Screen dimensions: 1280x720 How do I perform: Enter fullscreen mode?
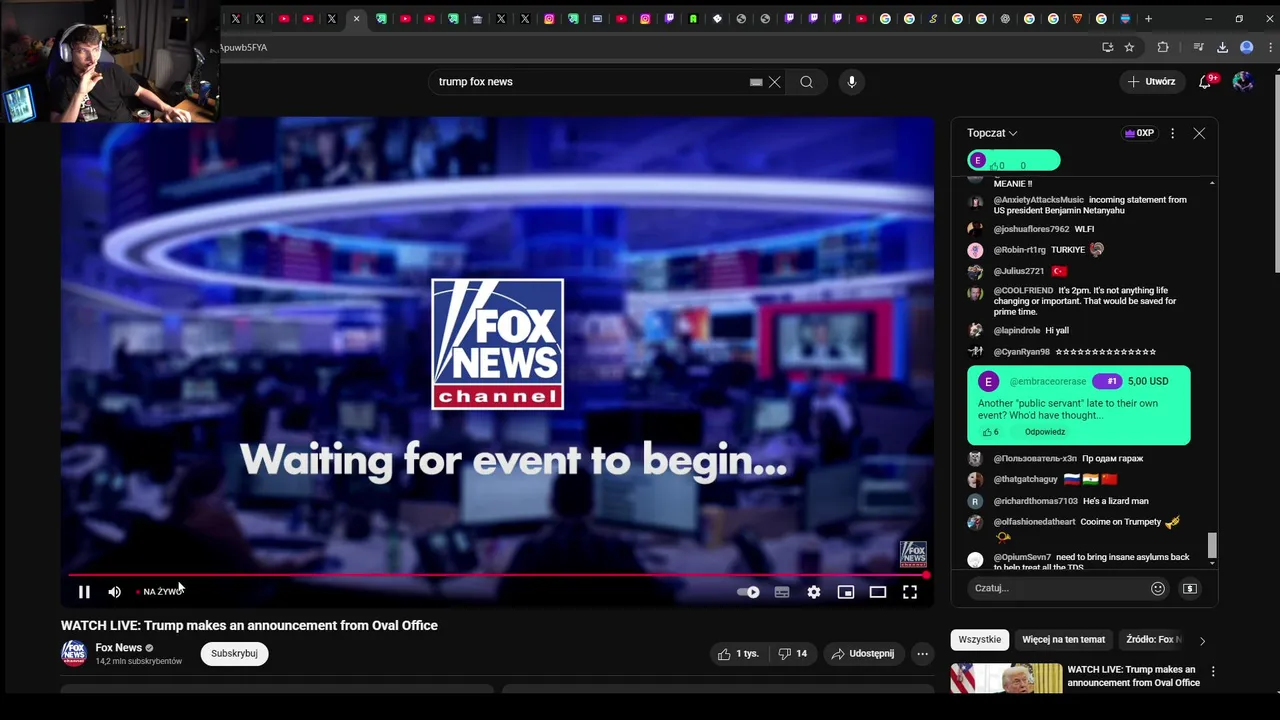point(910,592)
